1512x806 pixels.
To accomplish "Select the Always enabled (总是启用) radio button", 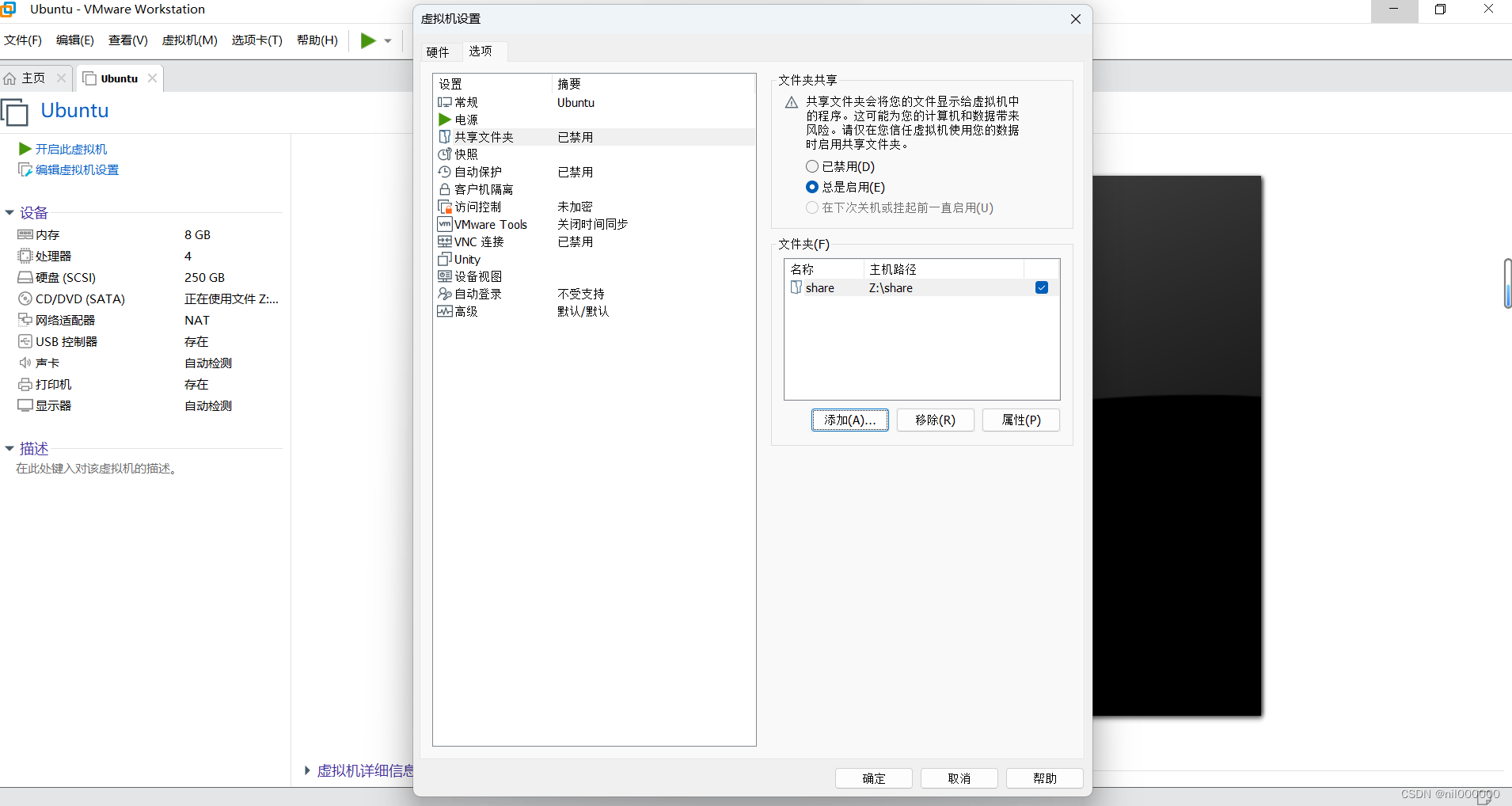I will [811, 187].
